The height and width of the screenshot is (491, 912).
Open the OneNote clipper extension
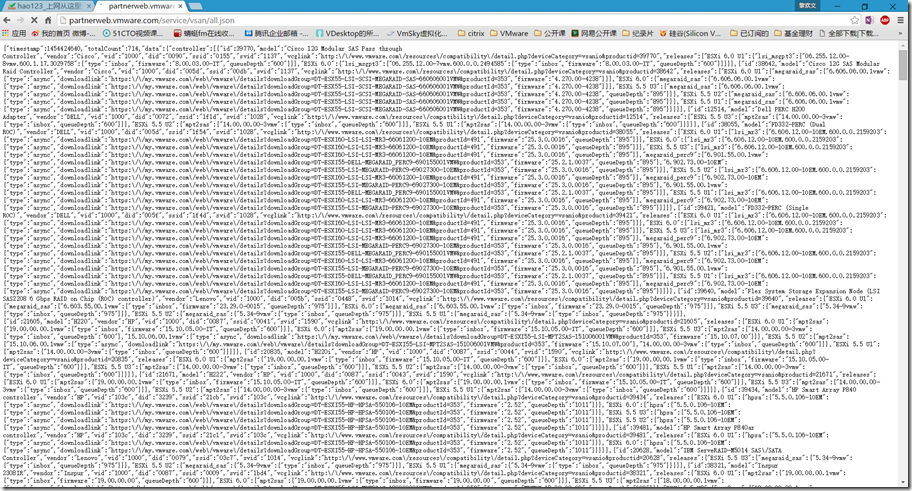tap(869, 20)
